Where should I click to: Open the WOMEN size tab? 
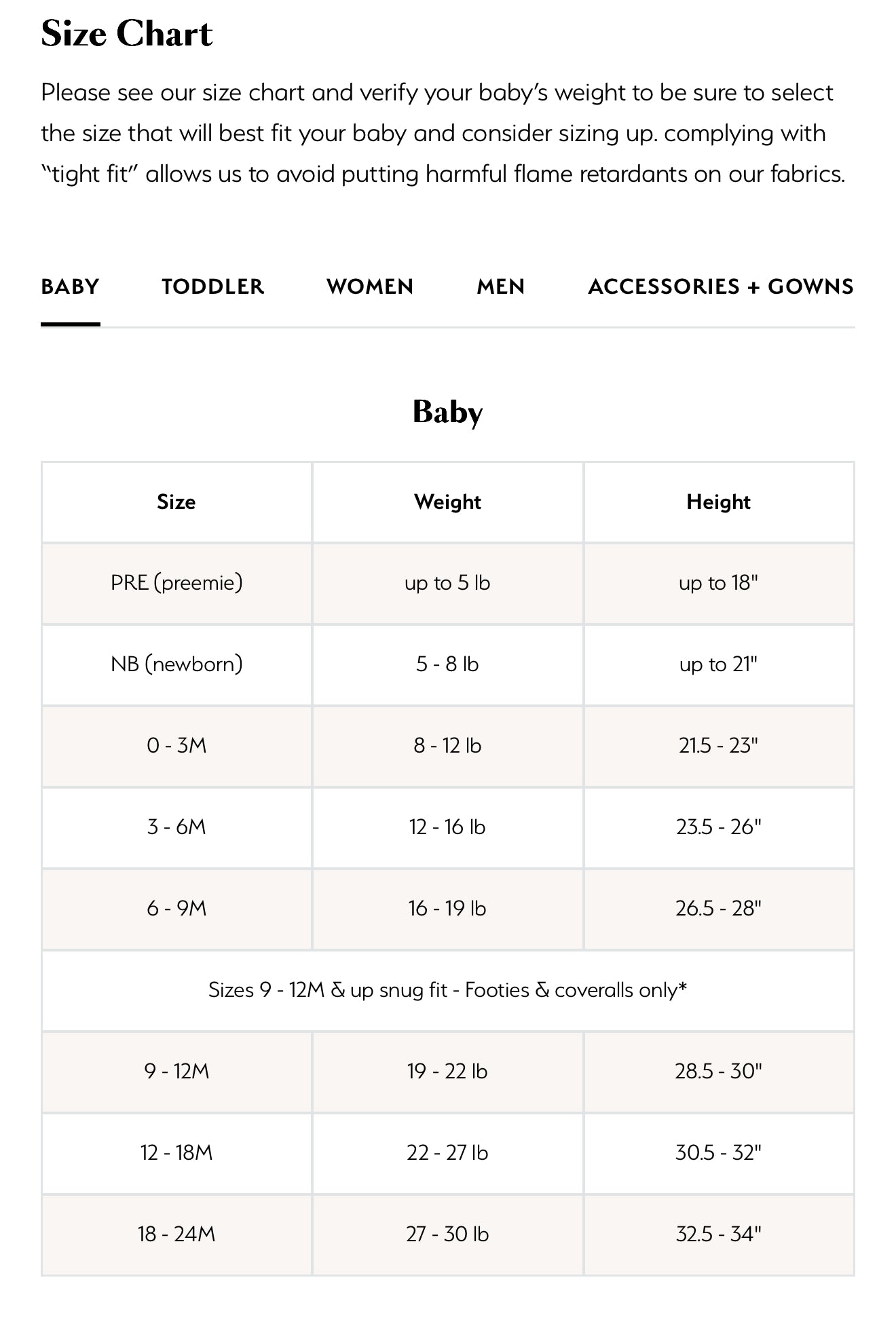tap(370, 287)
